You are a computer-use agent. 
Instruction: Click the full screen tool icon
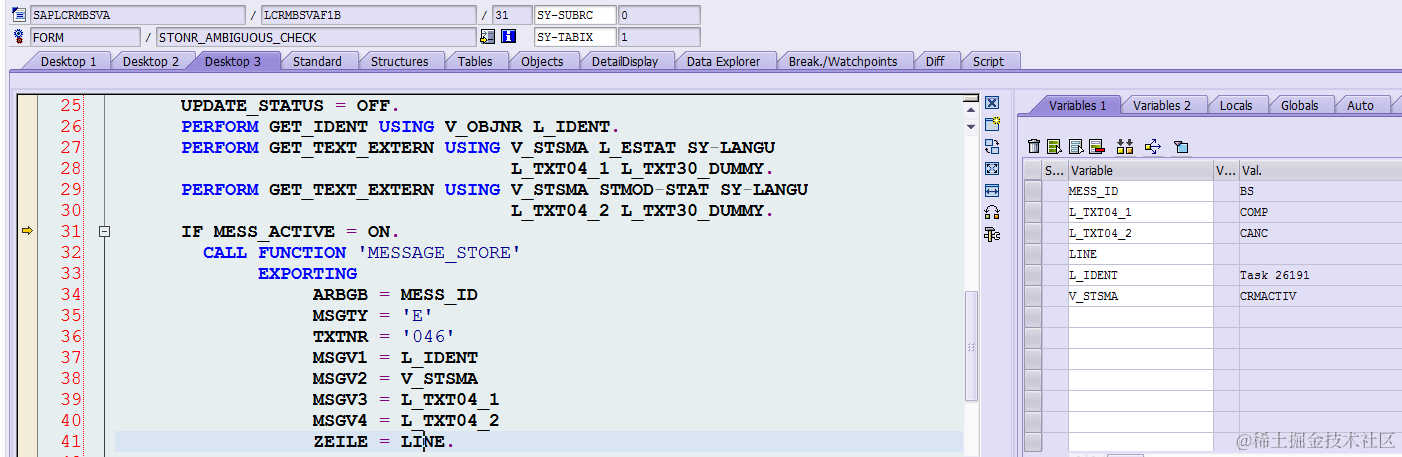click(992, 169)
